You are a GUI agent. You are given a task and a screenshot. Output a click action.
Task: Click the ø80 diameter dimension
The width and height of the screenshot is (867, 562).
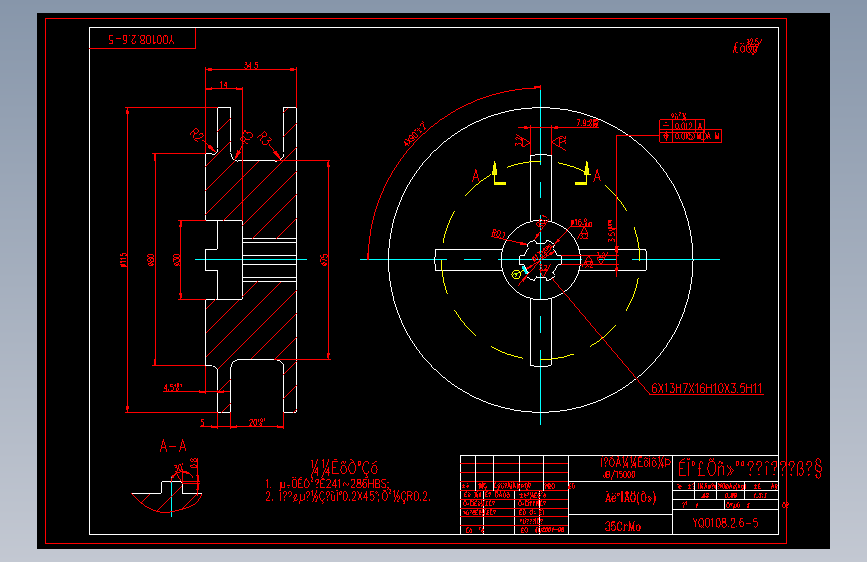click(150, 259)
